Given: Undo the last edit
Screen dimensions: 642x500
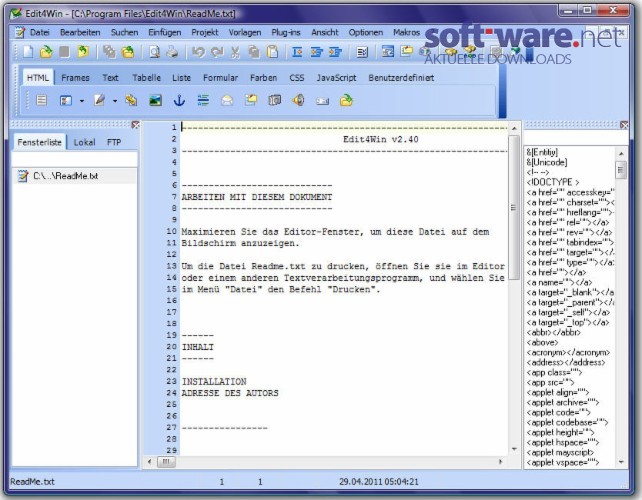Looking at the screenshot, I should 199,52.
